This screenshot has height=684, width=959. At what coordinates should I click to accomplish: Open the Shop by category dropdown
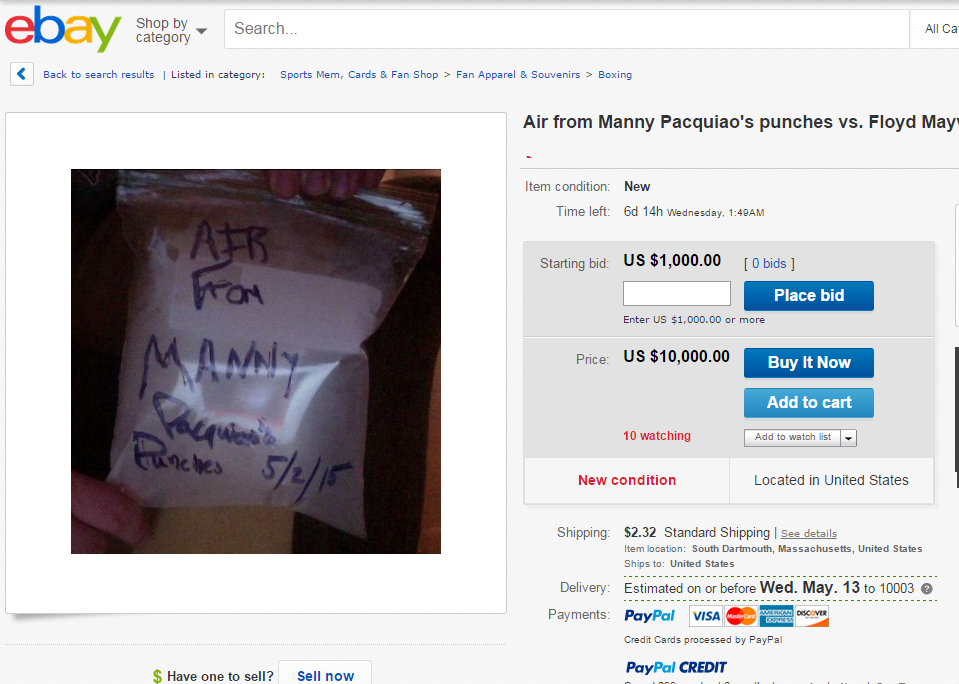coord(171,30)
